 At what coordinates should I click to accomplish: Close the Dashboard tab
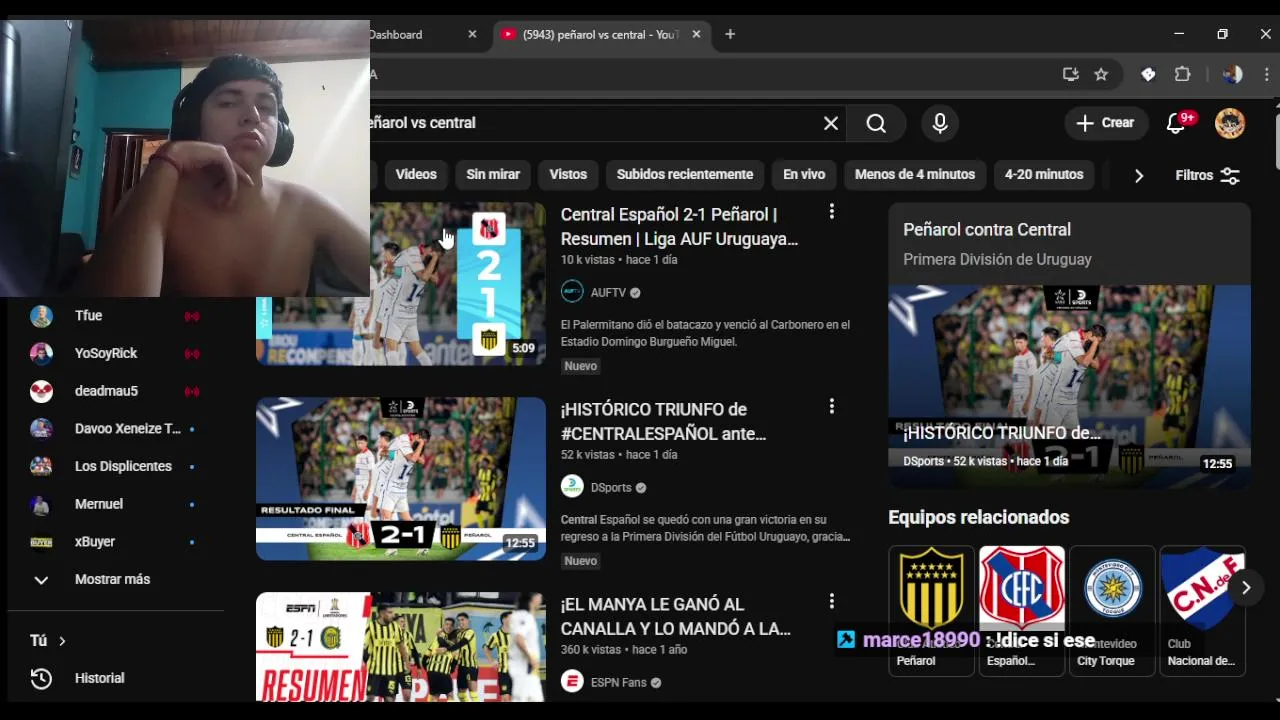click(472, 34)
